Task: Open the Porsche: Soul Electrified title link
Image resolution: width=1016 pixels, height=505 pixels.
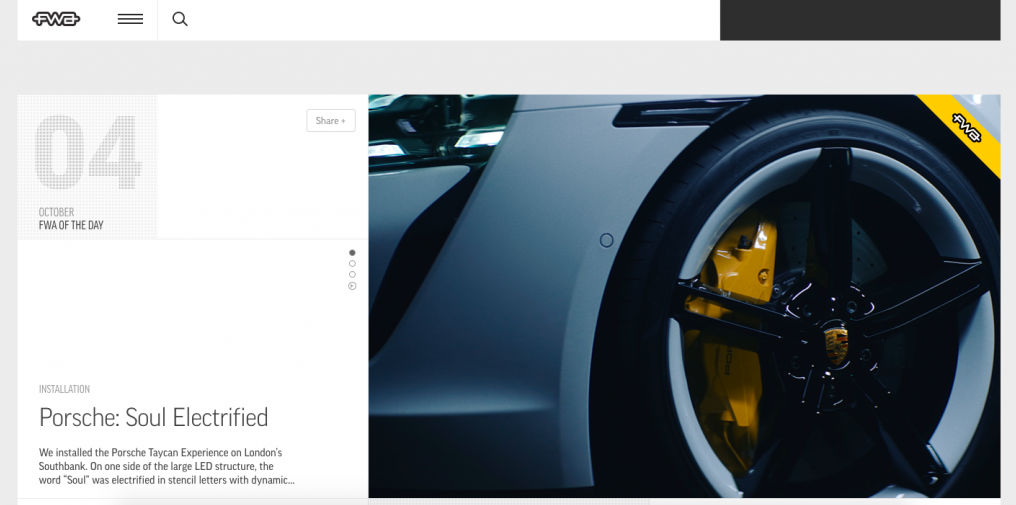Action: point(153,417)
